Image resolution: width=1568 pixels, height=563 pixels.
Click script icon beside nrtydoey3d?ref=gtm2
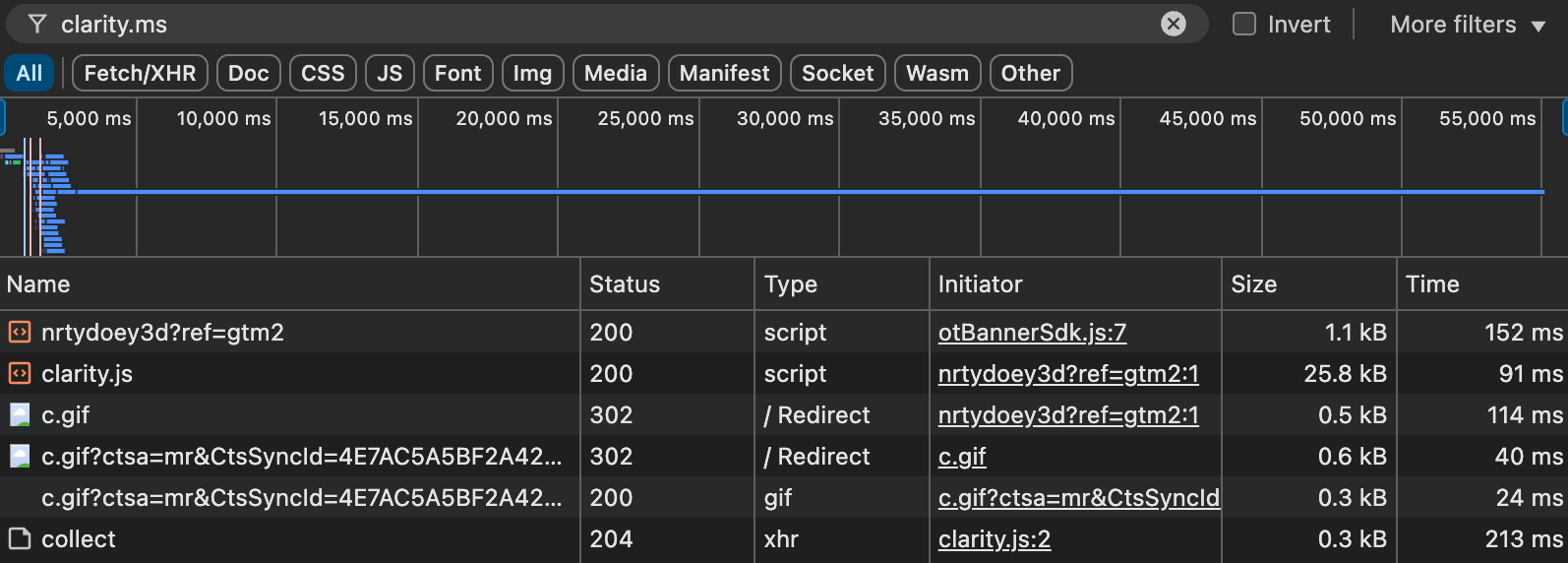pyautogui.click(x=20, y=333)
